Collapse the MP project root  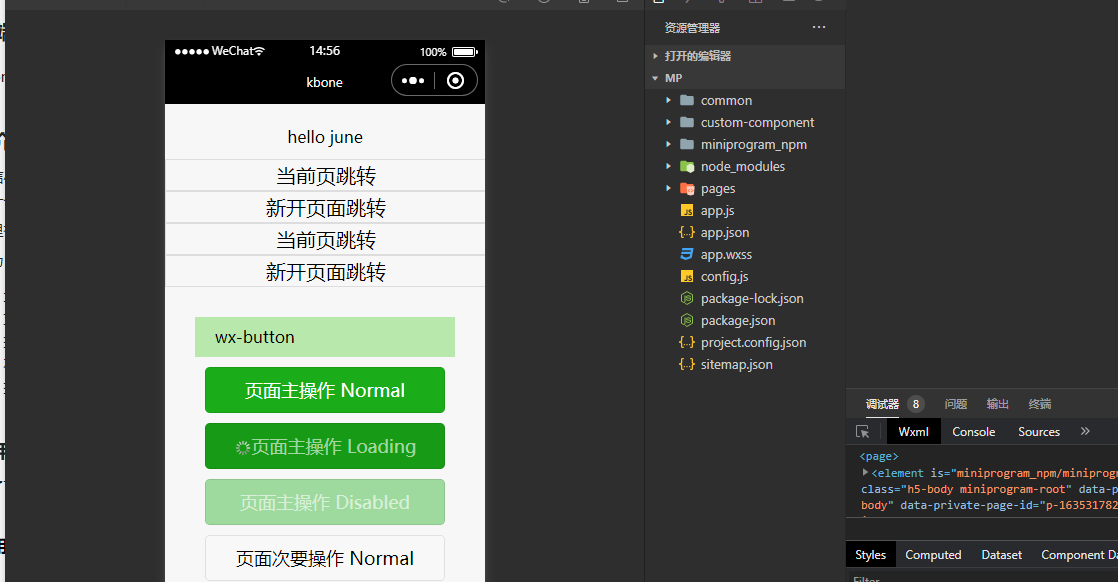coord(655,78)
